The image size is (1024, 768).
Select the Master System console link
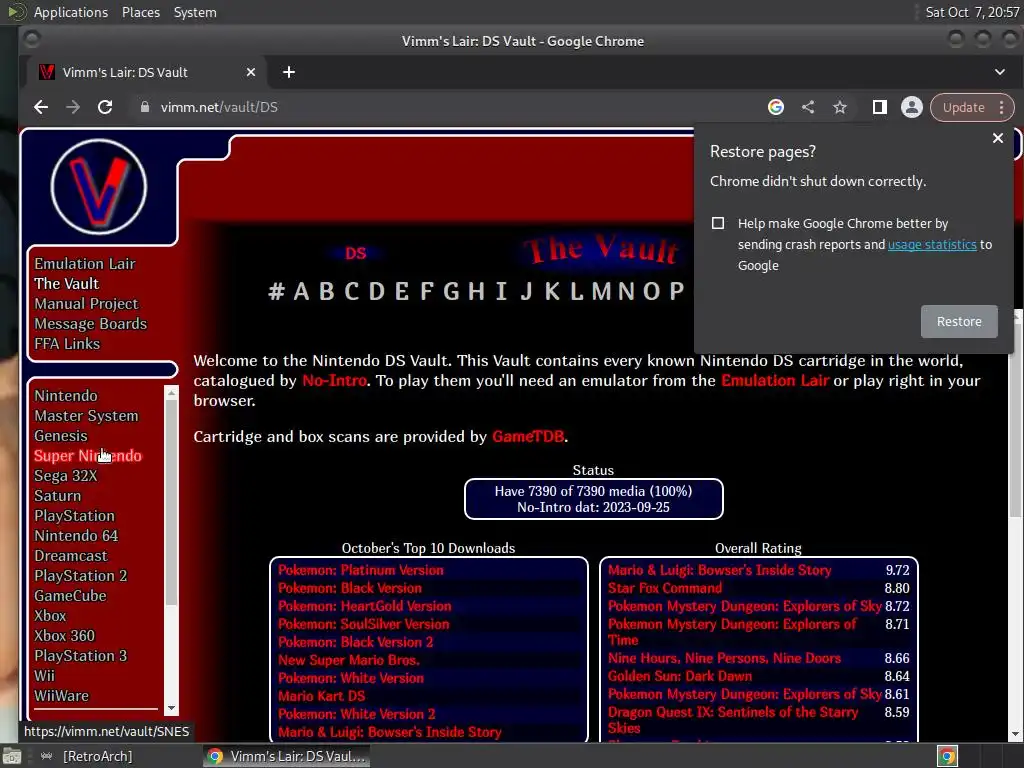[86, 415]
